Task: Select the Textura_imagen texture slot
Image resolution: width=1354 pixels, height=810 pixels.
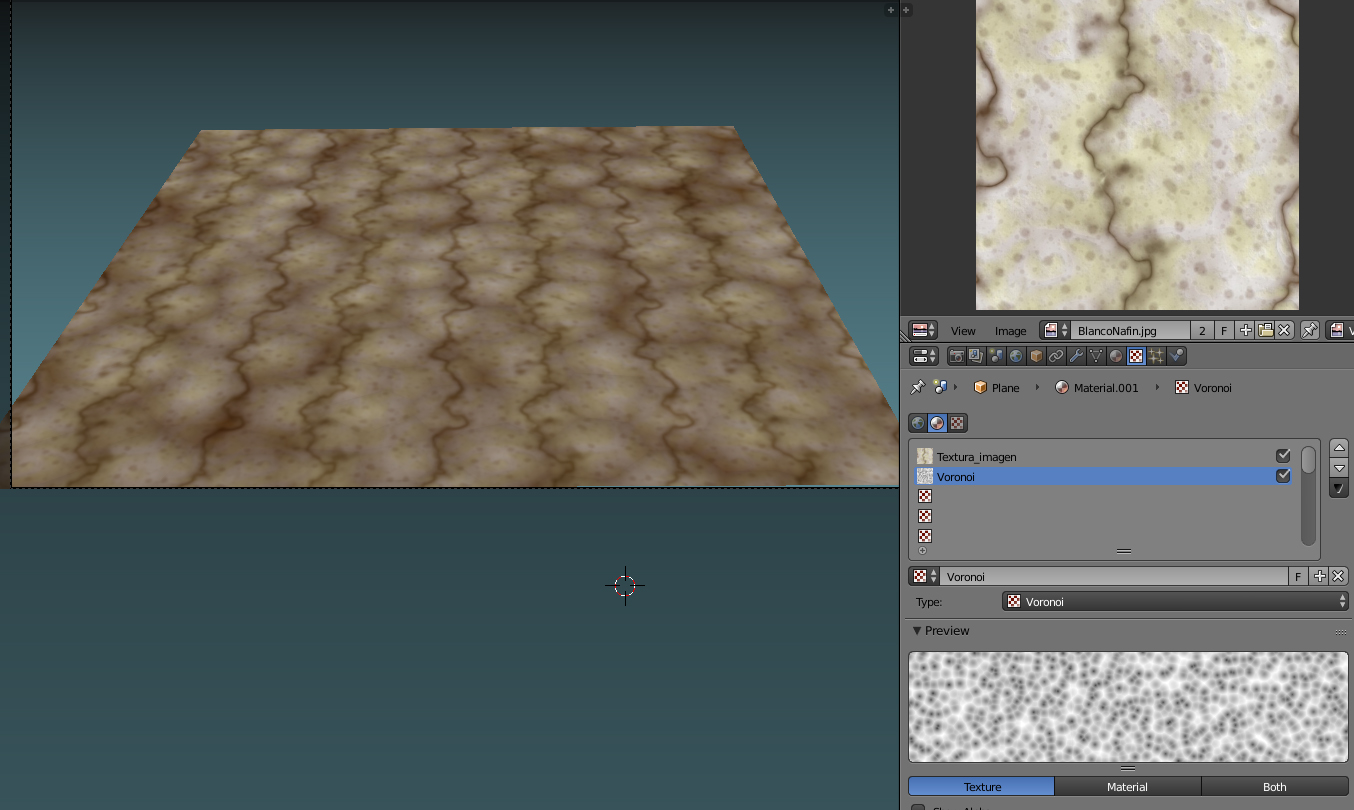Action: 1104,456
